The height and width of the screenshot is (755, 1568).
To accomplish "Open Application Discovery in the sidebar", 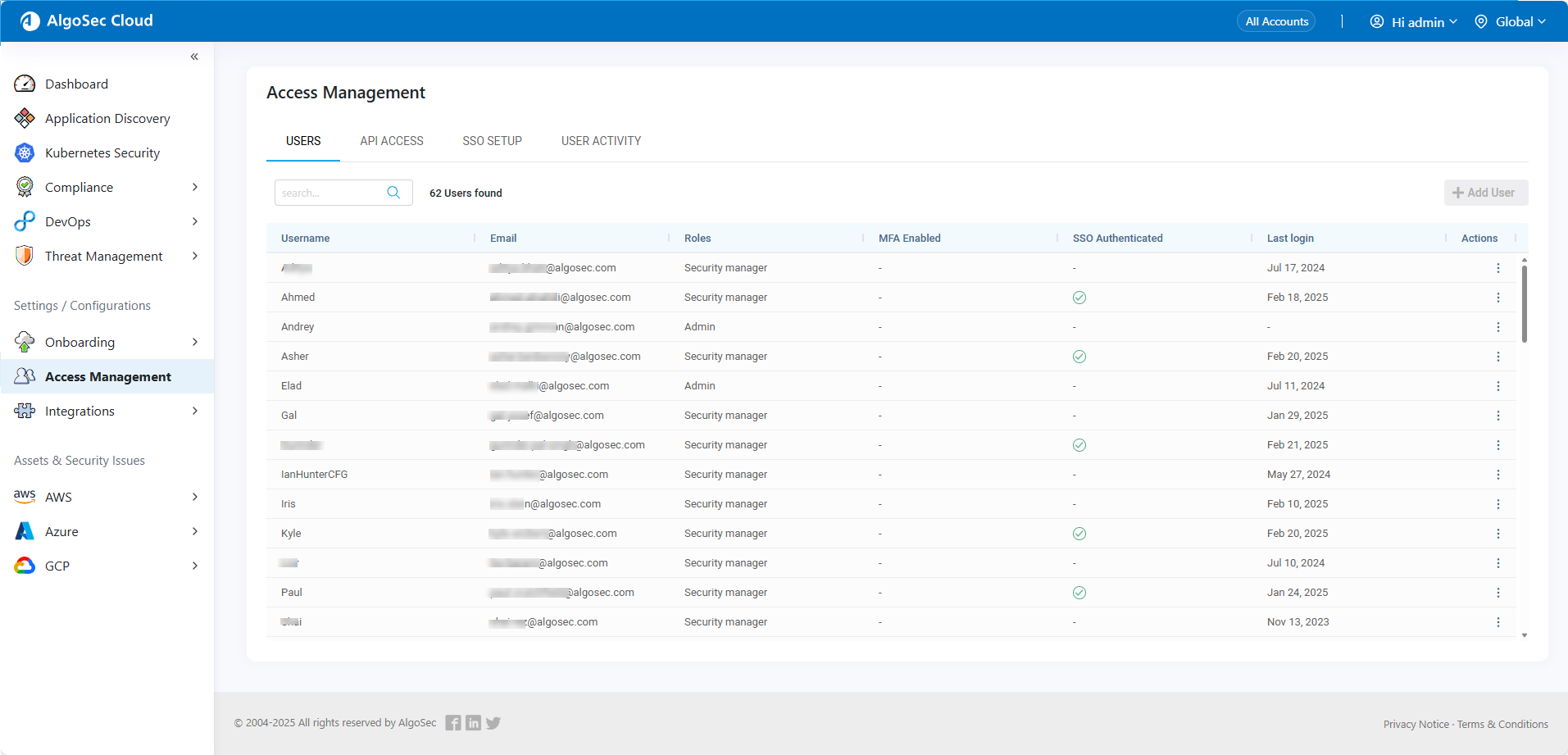I will pos(107,118).
